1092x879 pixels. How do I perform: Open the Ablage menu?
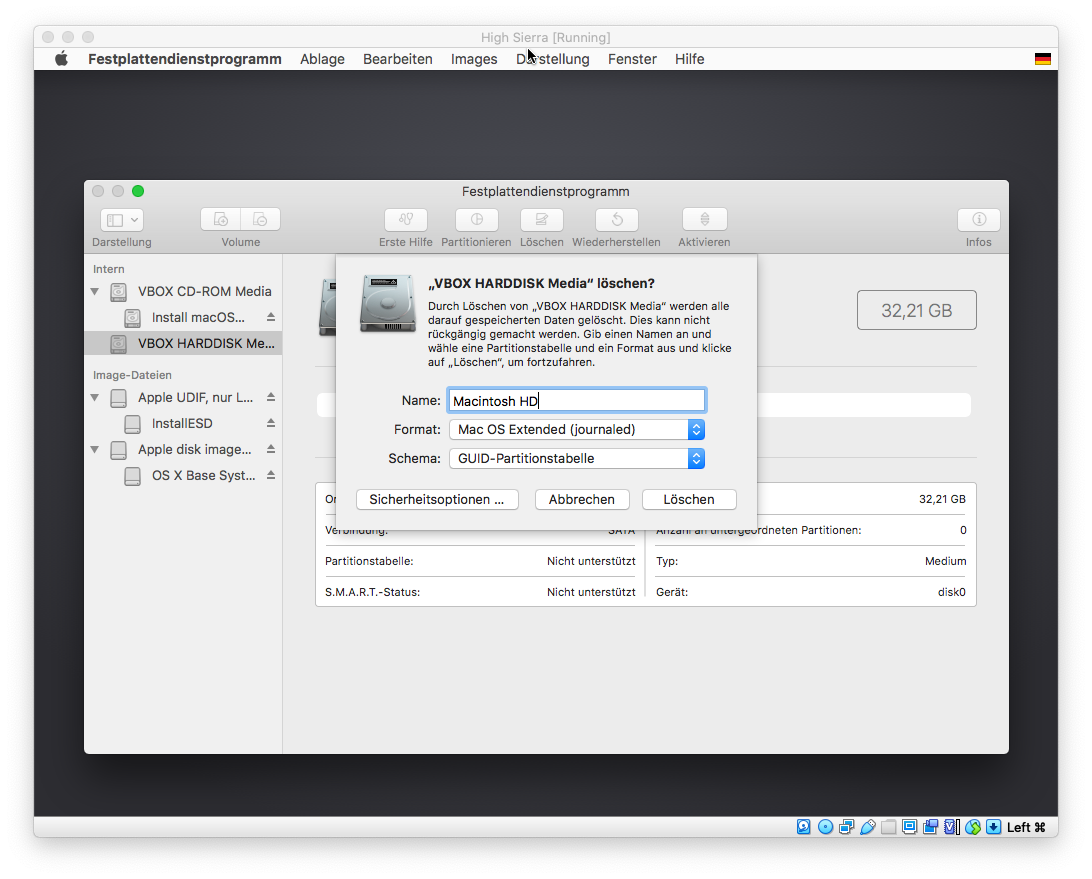322,59
